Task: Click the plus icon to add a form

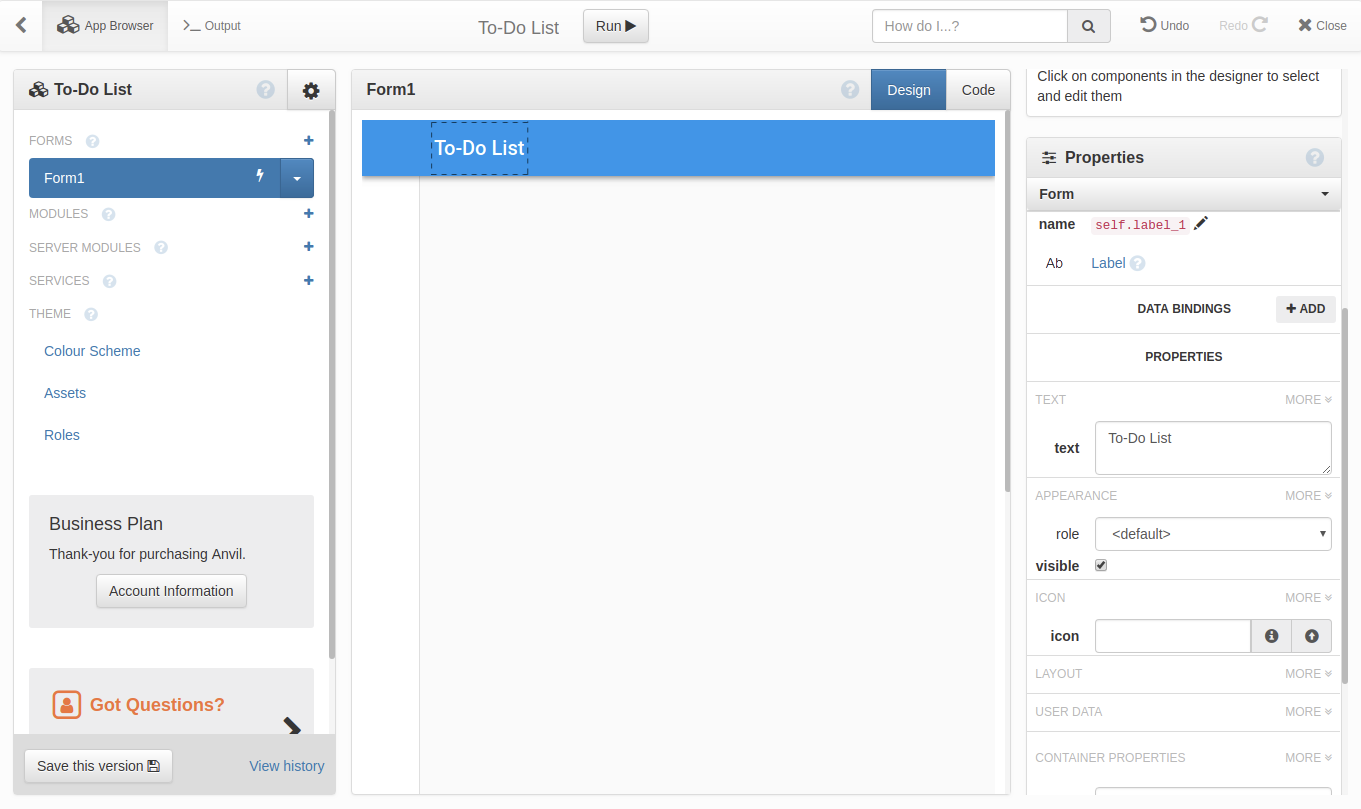Action: (308, 141)
